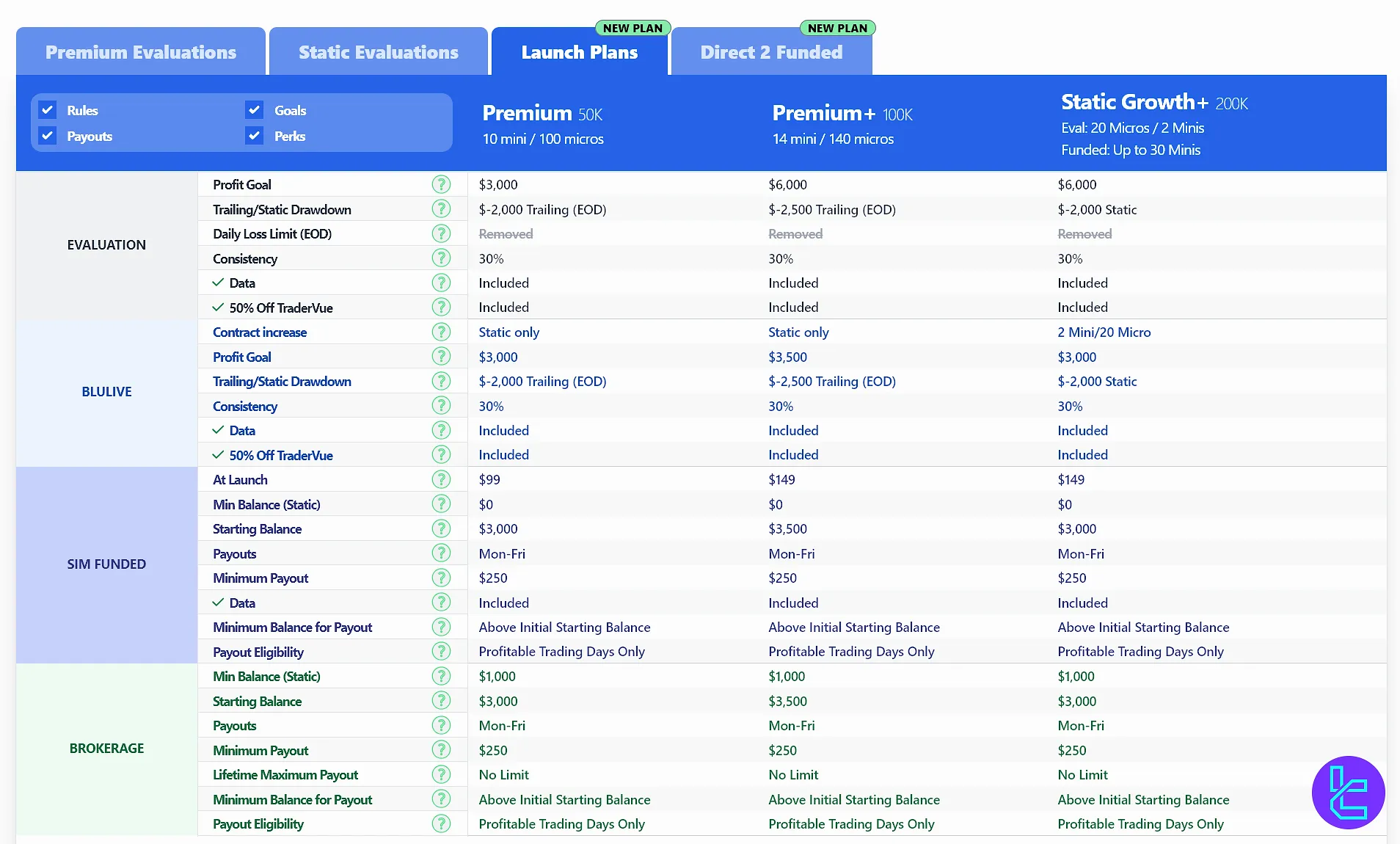Select the Premium 50K plan heading
Viewport: 1400px width, 844px height.
(542, 114)
